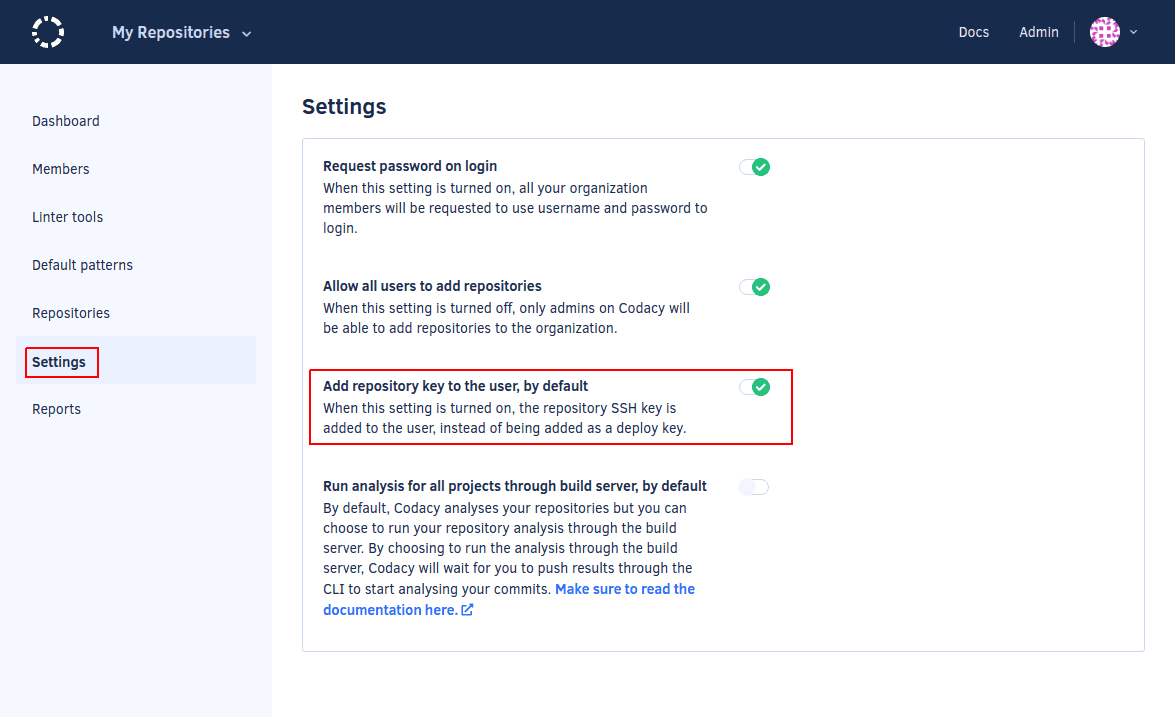Viewport: 1175px width, 717px height.
Task: Open the profile avatar menu
Action: (x=1104, y=31)
